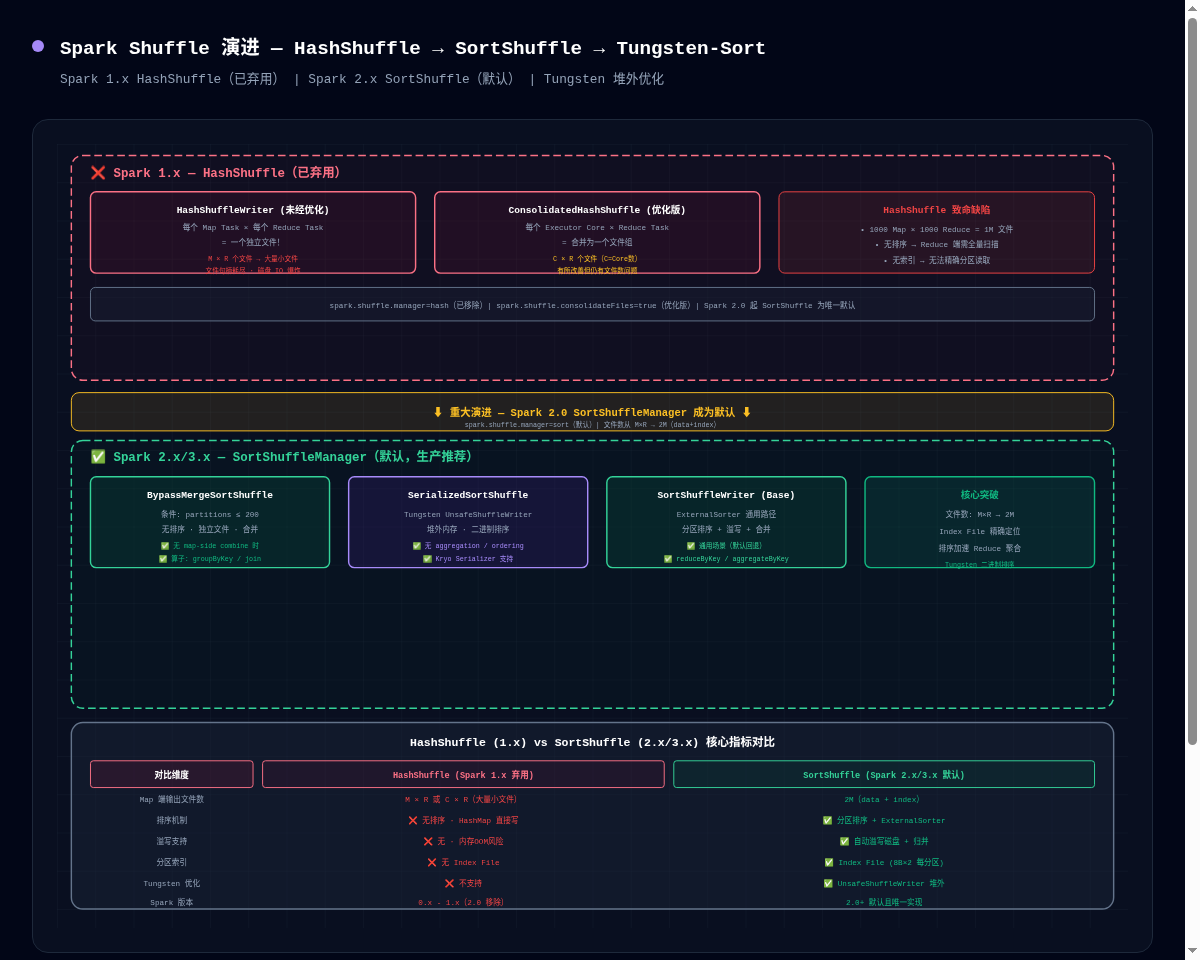Click the right down-arrow icon in the yellow banner
The width and height of the screenshot is (1200, 960).
pyautogui.click(x=746, y=412)
